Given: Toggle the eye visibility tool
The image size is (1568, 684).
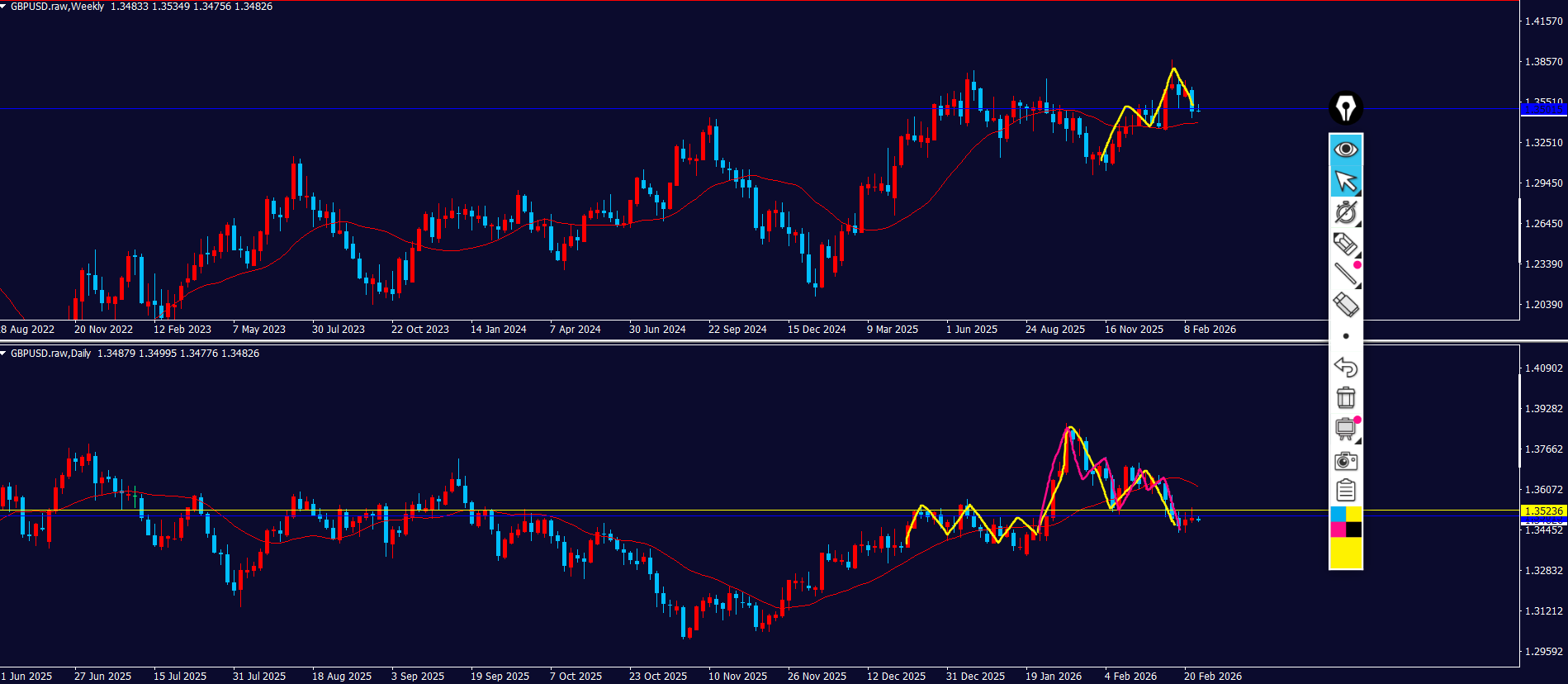Looking at the screenshot, I should (1346, 150).
